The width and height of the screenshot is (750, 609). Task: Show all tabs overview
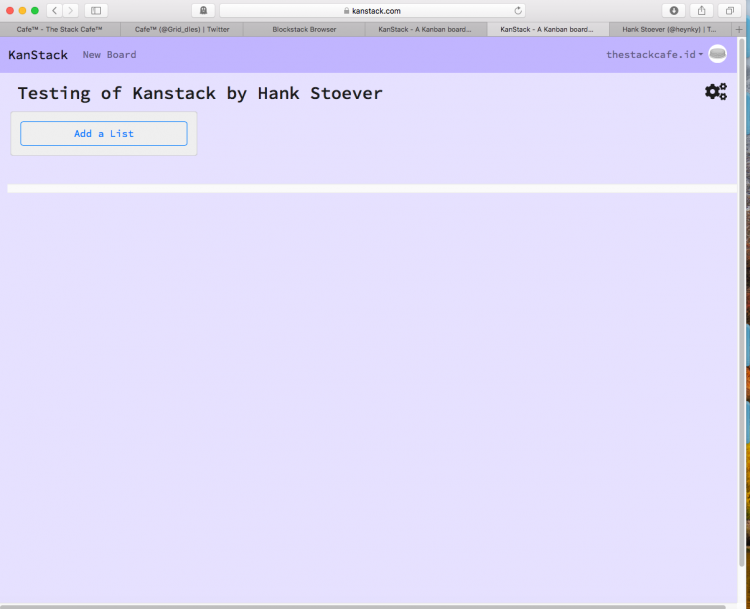click(730, 11)
